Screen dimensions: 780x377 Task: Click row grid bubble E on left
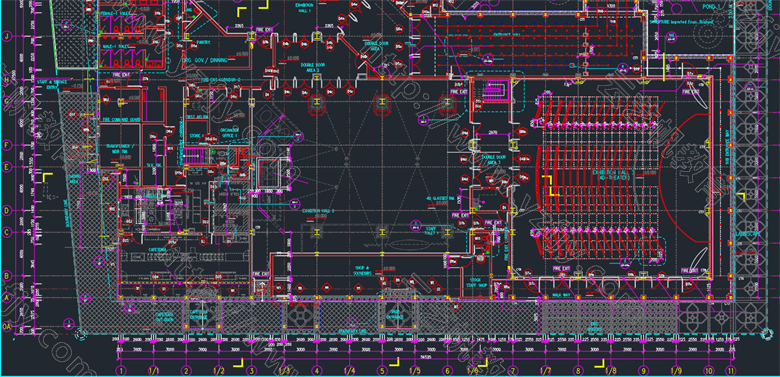click(7, 167)
